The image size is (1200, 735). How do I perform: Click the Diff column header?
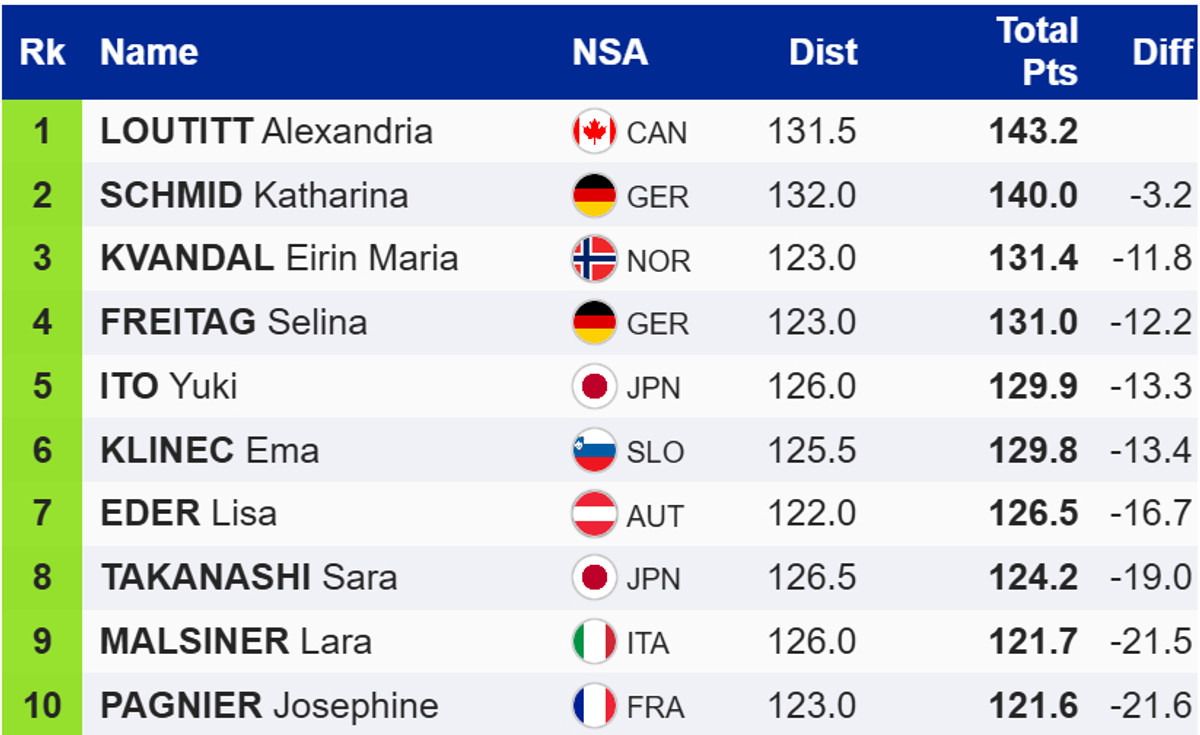1162,52
